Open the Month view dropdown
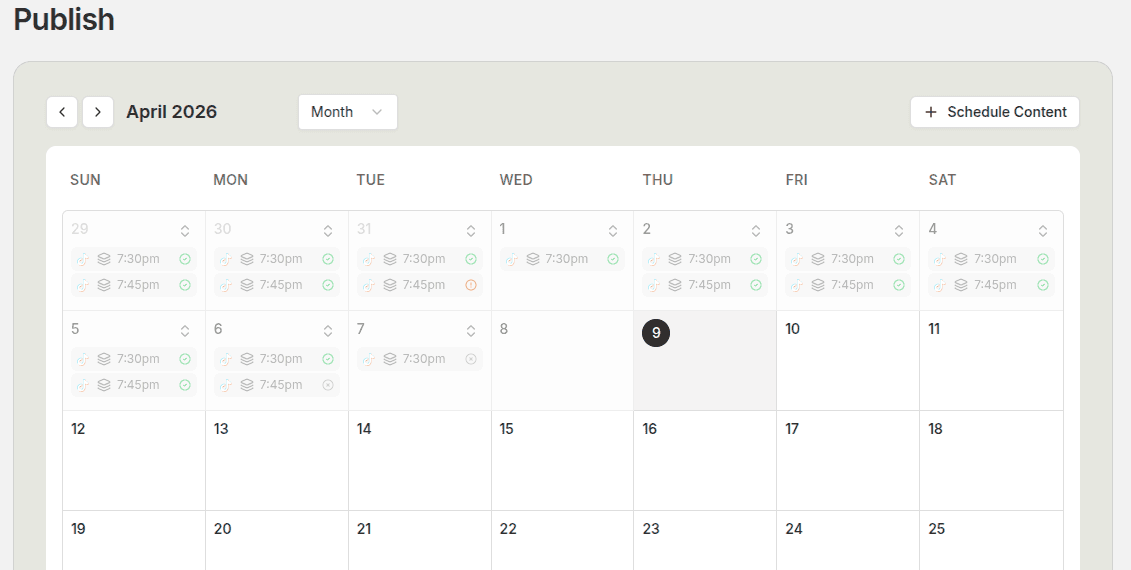Image resolution: width=1131 pixels, height=570 pixels. tap(347, 112)
